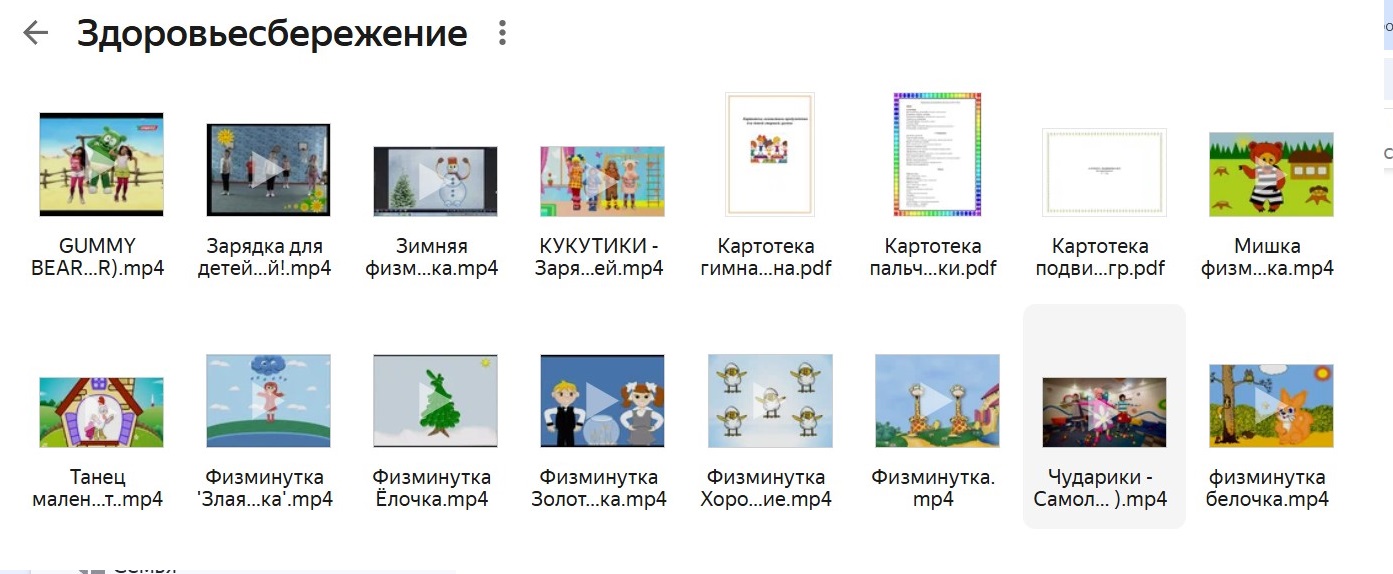Select Зарядка для детей video file
The width and height of the screenshot is (1393, 574).
pyautogui.click(x=268, y=170)
